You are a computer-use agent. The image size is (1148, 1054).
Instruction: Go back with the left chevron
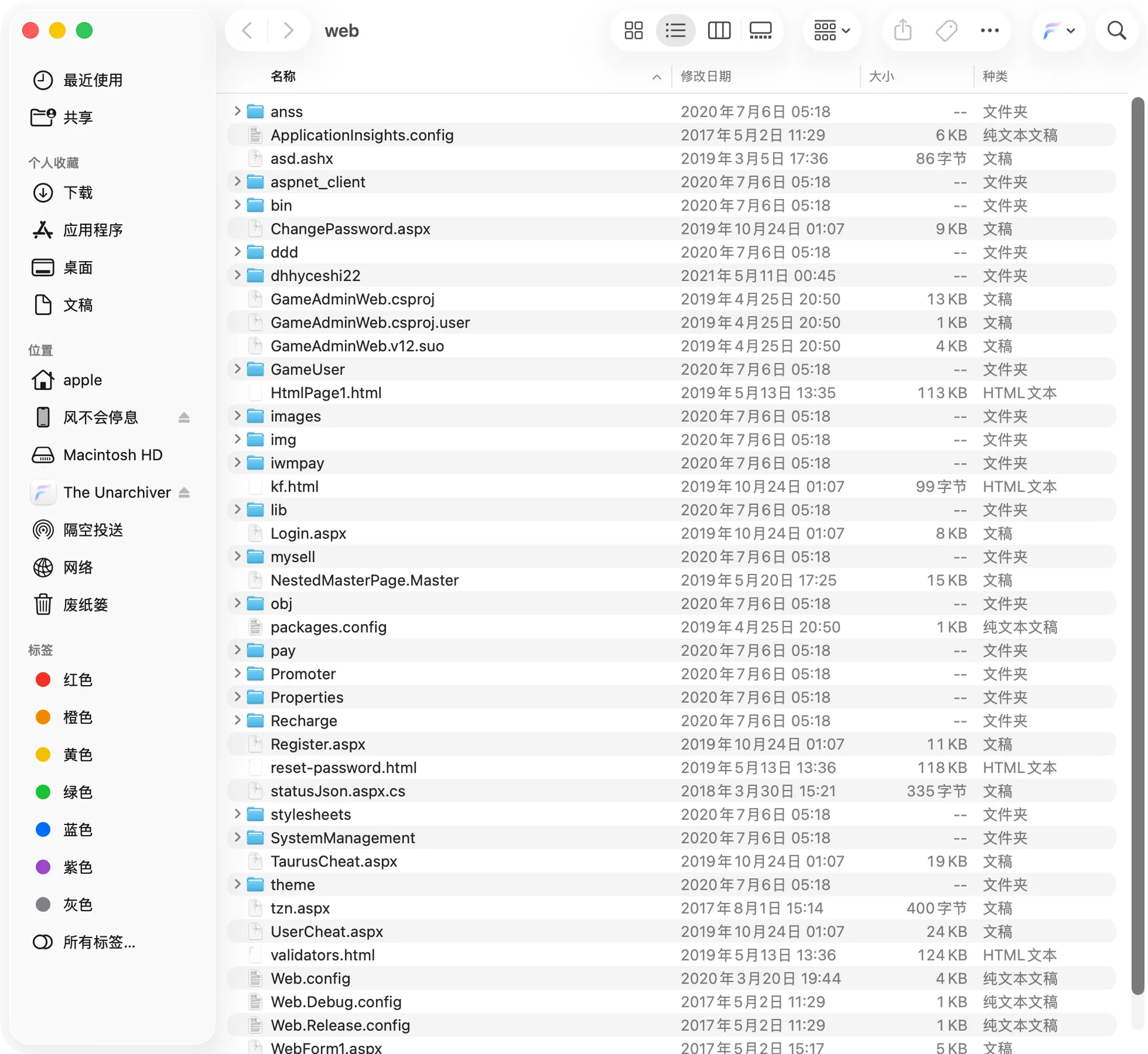247,30
